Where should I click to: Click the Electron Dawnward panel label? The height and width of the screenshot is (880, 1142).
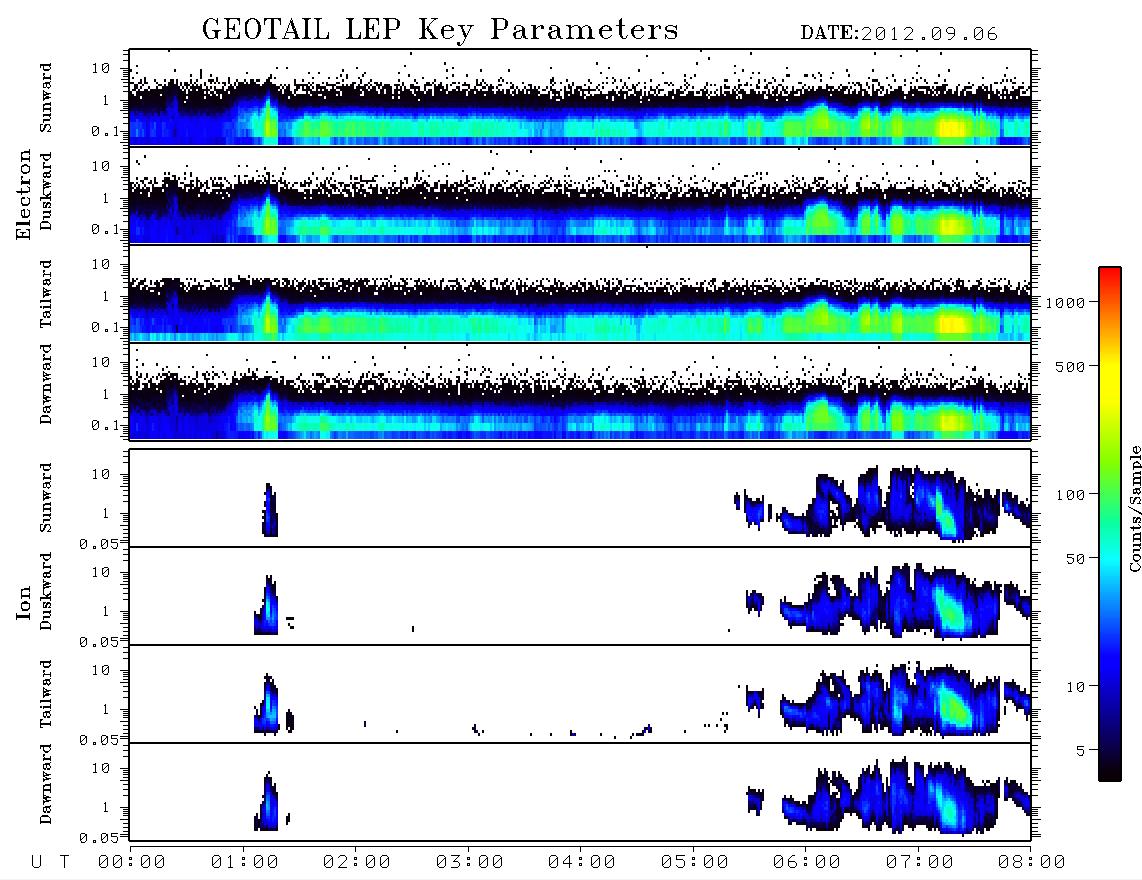pos(45,385)
